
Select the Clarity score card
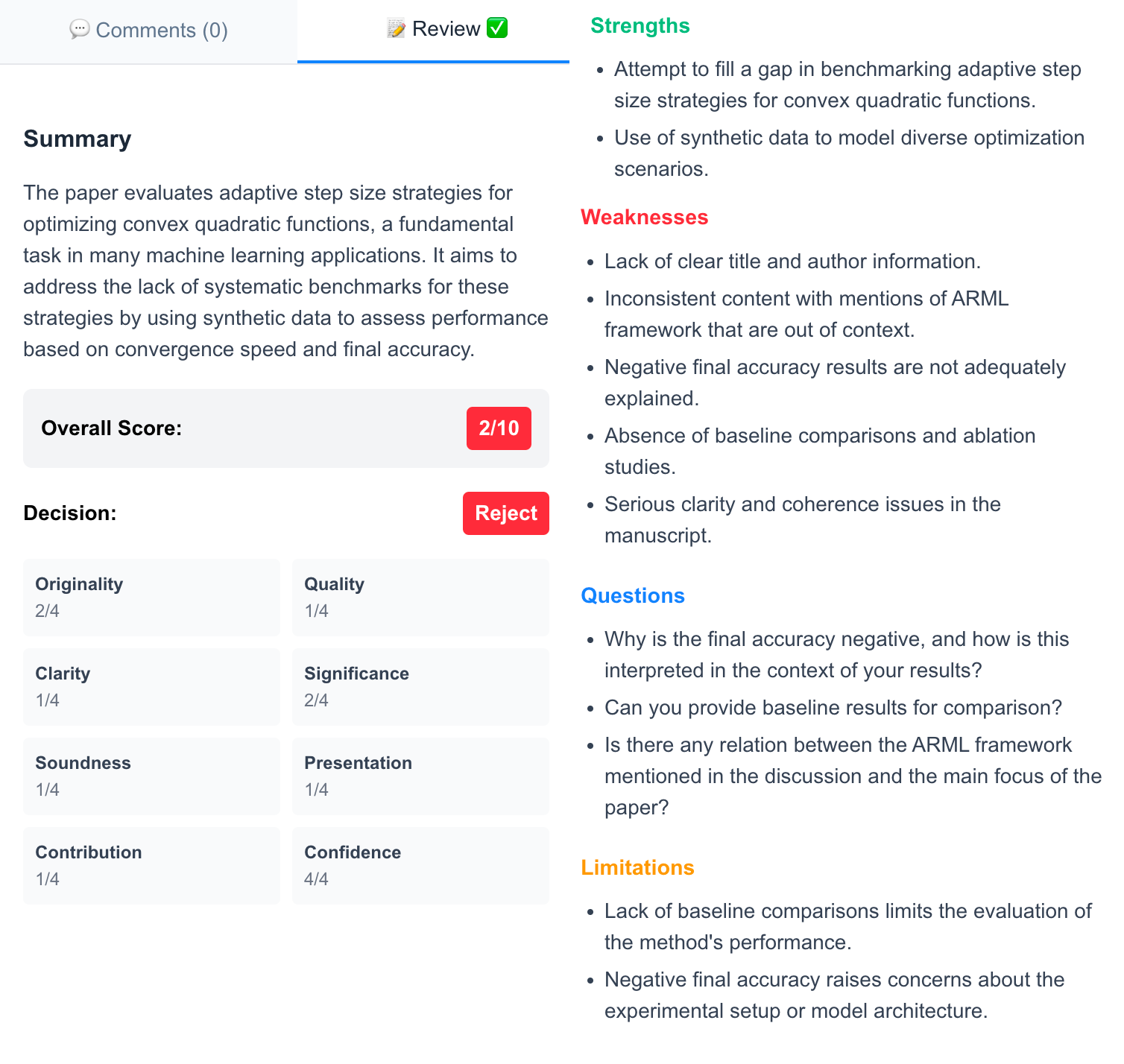click(151, 686)
